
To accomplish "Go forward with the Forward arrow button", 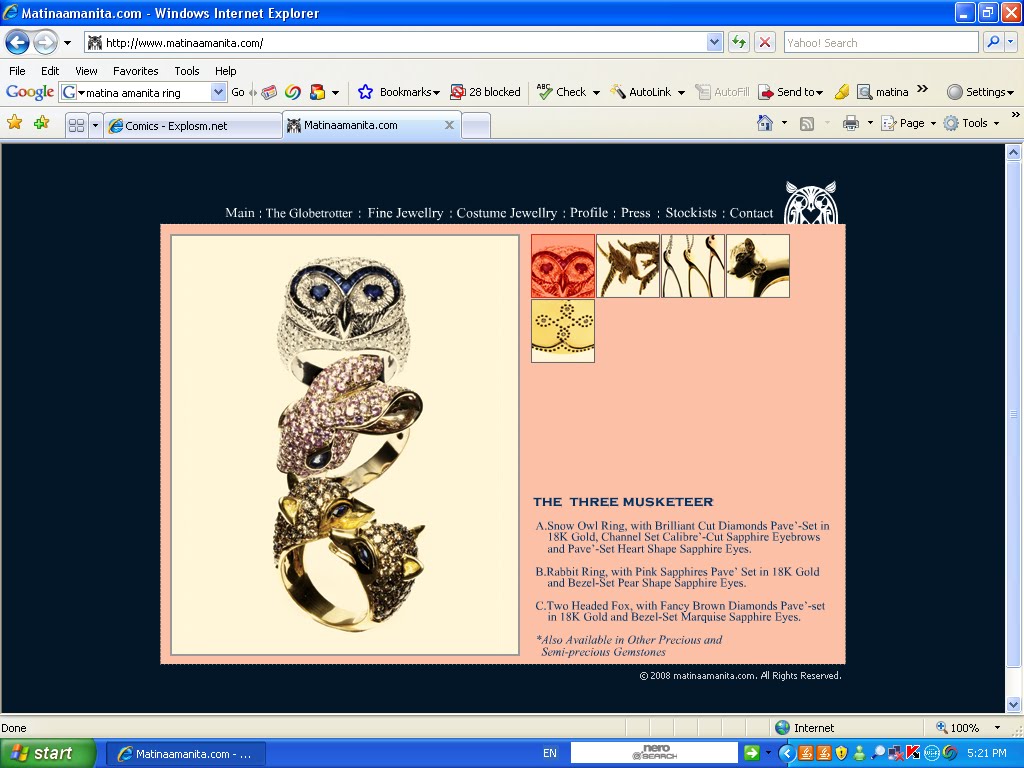I will coord(45,43).
